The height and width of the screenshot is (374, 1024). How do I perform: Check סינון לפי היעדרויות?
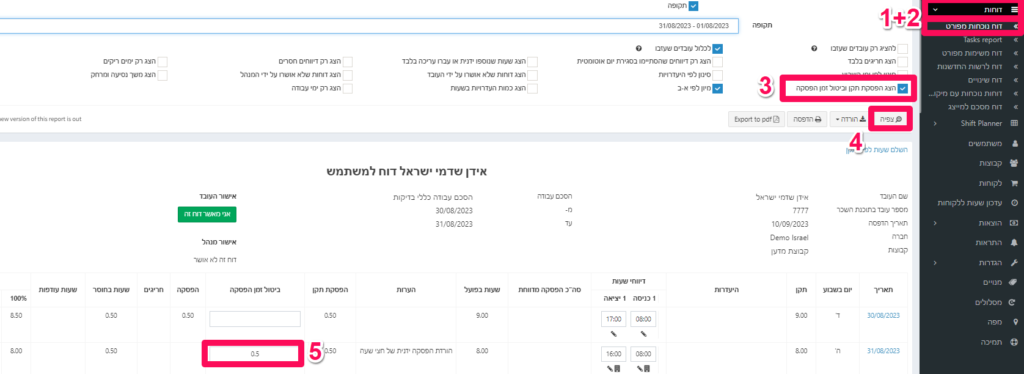[x=718, y=75]
